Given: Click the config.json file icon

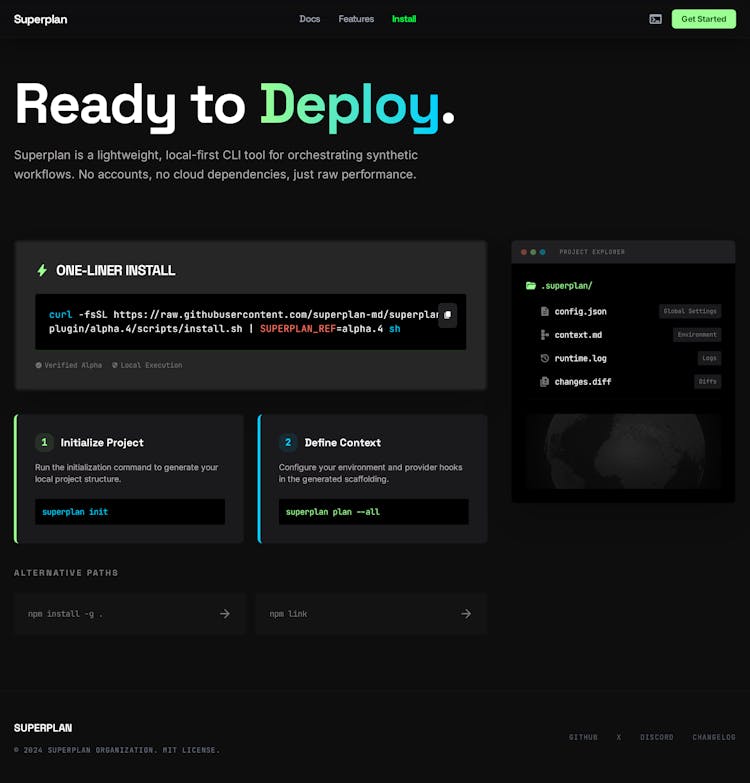Looking at the screenshot, I should click(545, 311).
